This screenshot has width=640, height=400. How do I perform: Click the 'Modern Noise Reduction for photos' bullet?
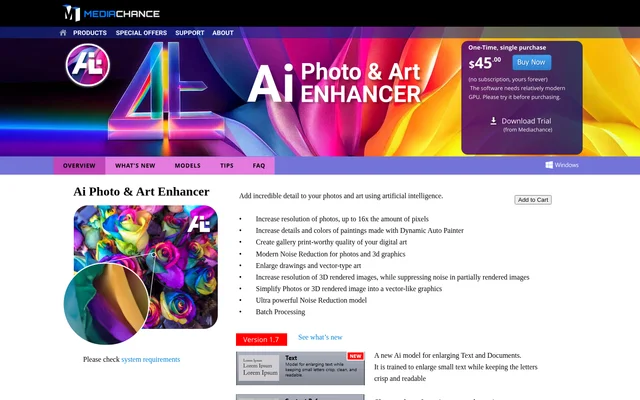point(330,254)
